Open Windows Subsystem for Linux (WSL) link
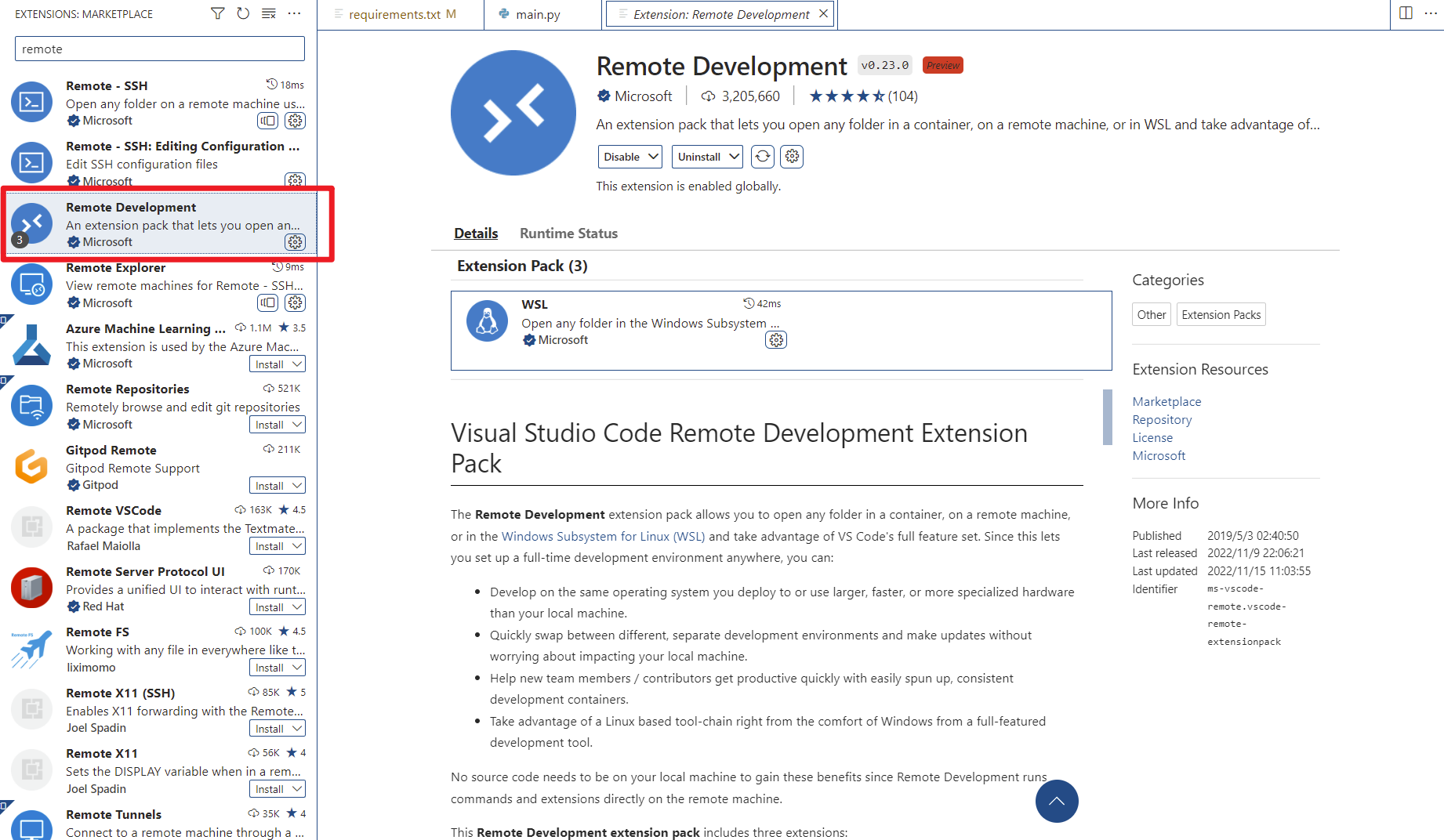The height and width of the screenshot is (840, 1444). (x=603, y=536)
